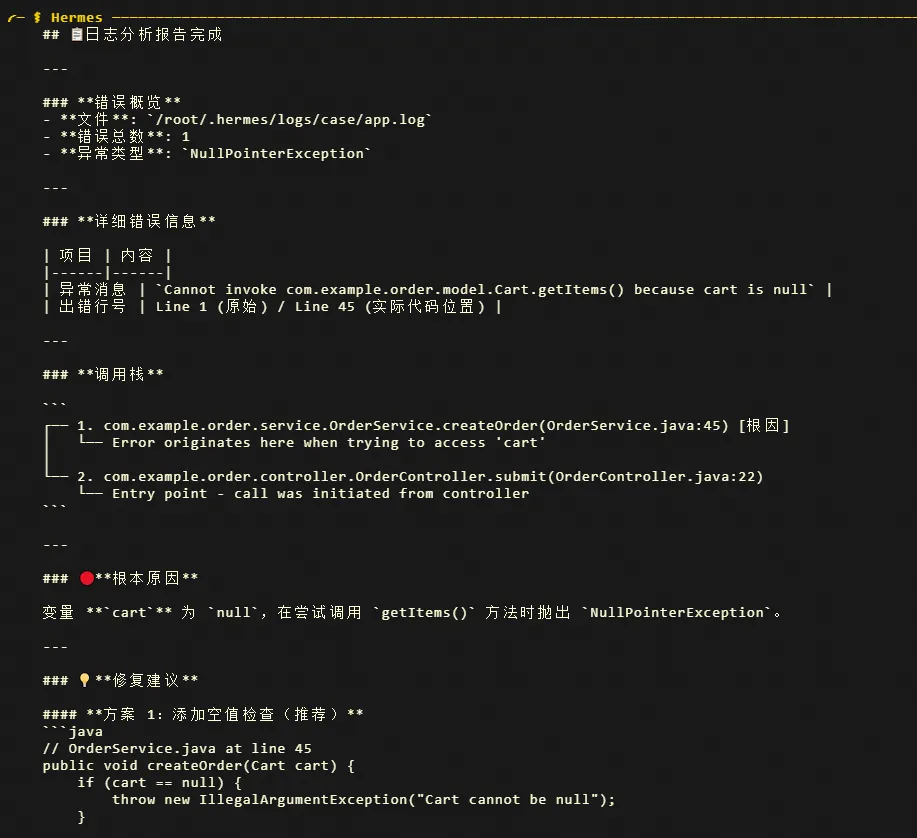
Task: Click the 出错行号 table row label
Action: coord(93,306)
